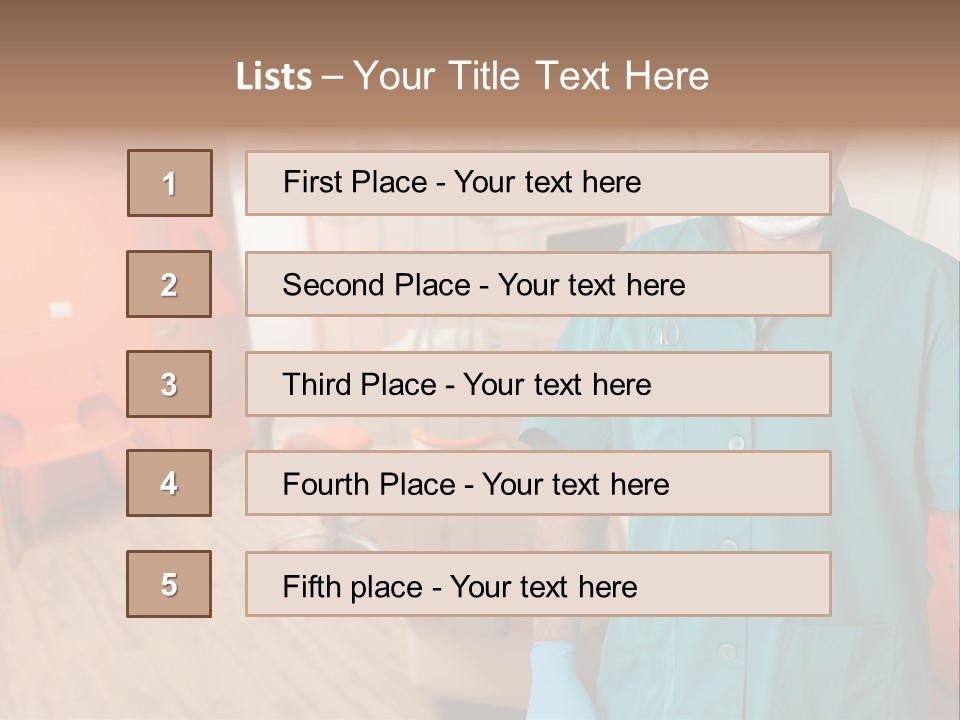
Task: Select the "Fourth Place" text box
Action: coord(538,483)
